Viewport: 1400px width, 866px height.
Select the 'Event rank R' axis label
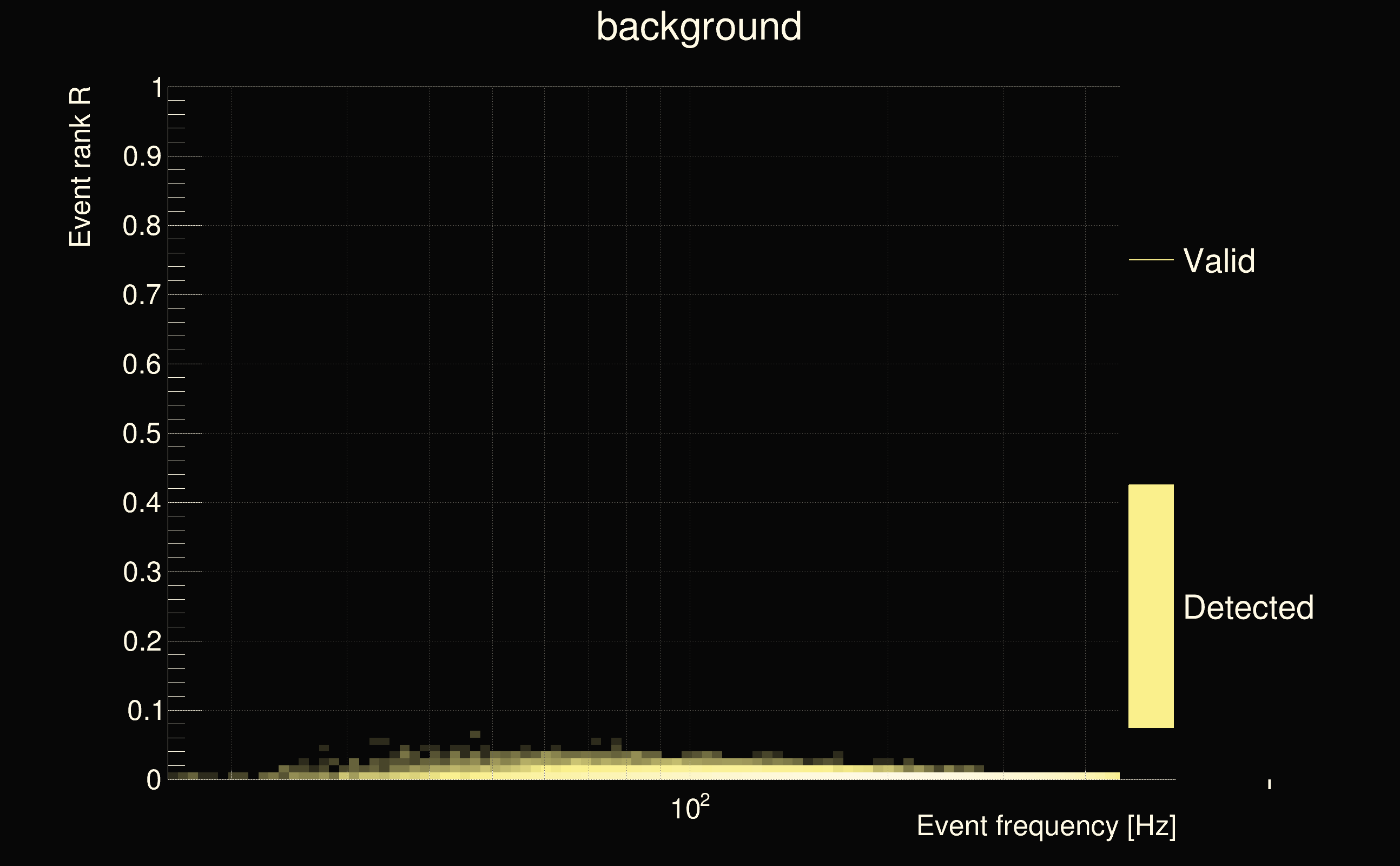pos(80,167)
